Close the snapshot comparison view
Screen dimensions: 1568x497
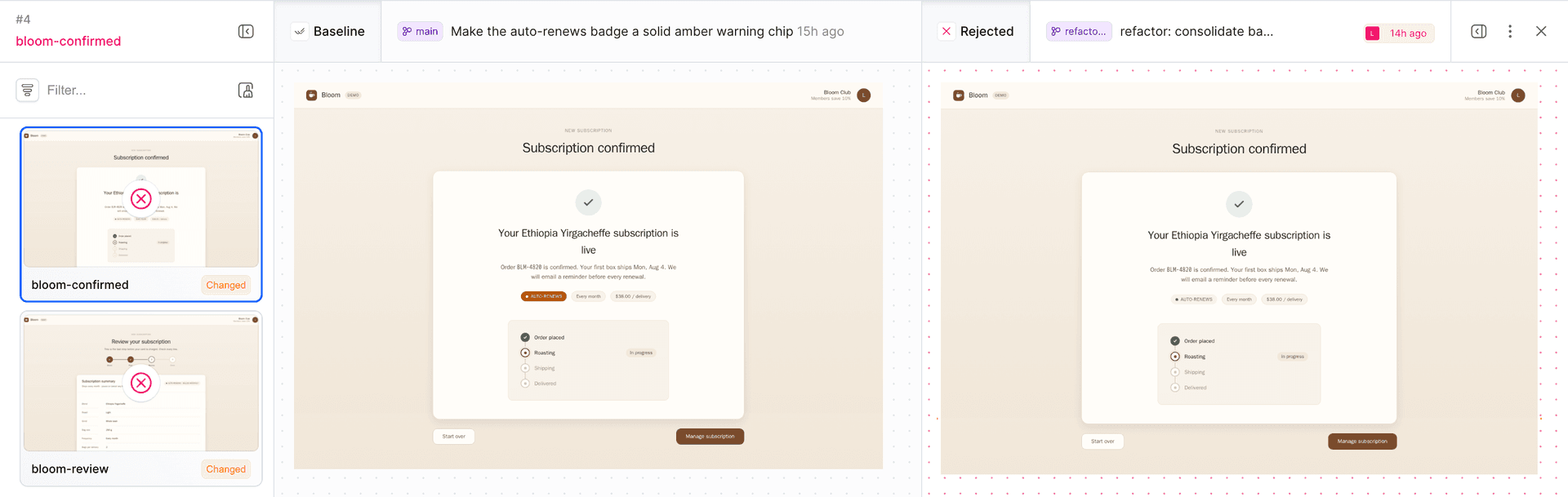[1541, 31]
